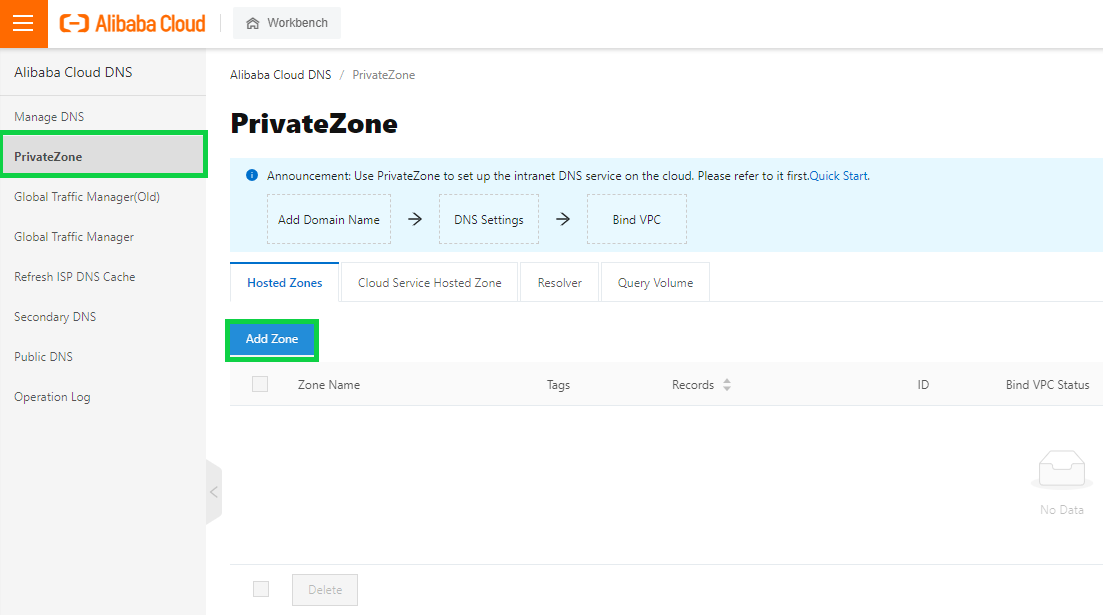Click the Alibaba Cloud logo
The height and width of the screenshot is (615, 1103).
point(133,23)
